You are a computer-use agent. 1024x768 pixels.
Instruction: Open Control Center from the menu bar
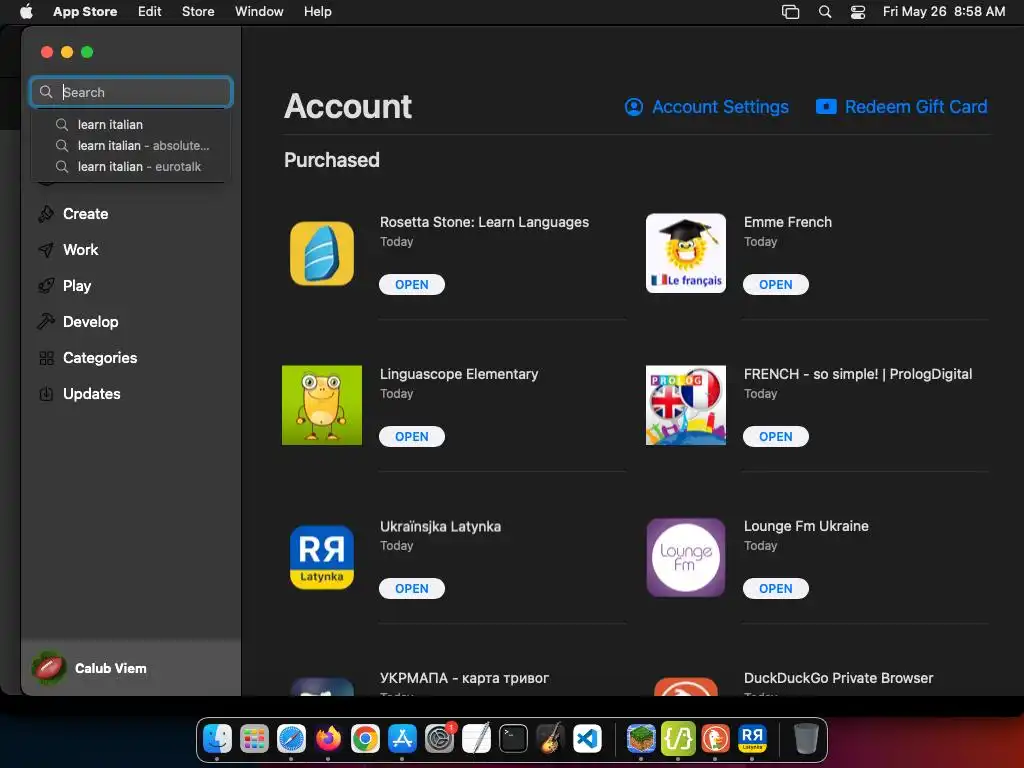pyautogui.click(x=857, y=11)
